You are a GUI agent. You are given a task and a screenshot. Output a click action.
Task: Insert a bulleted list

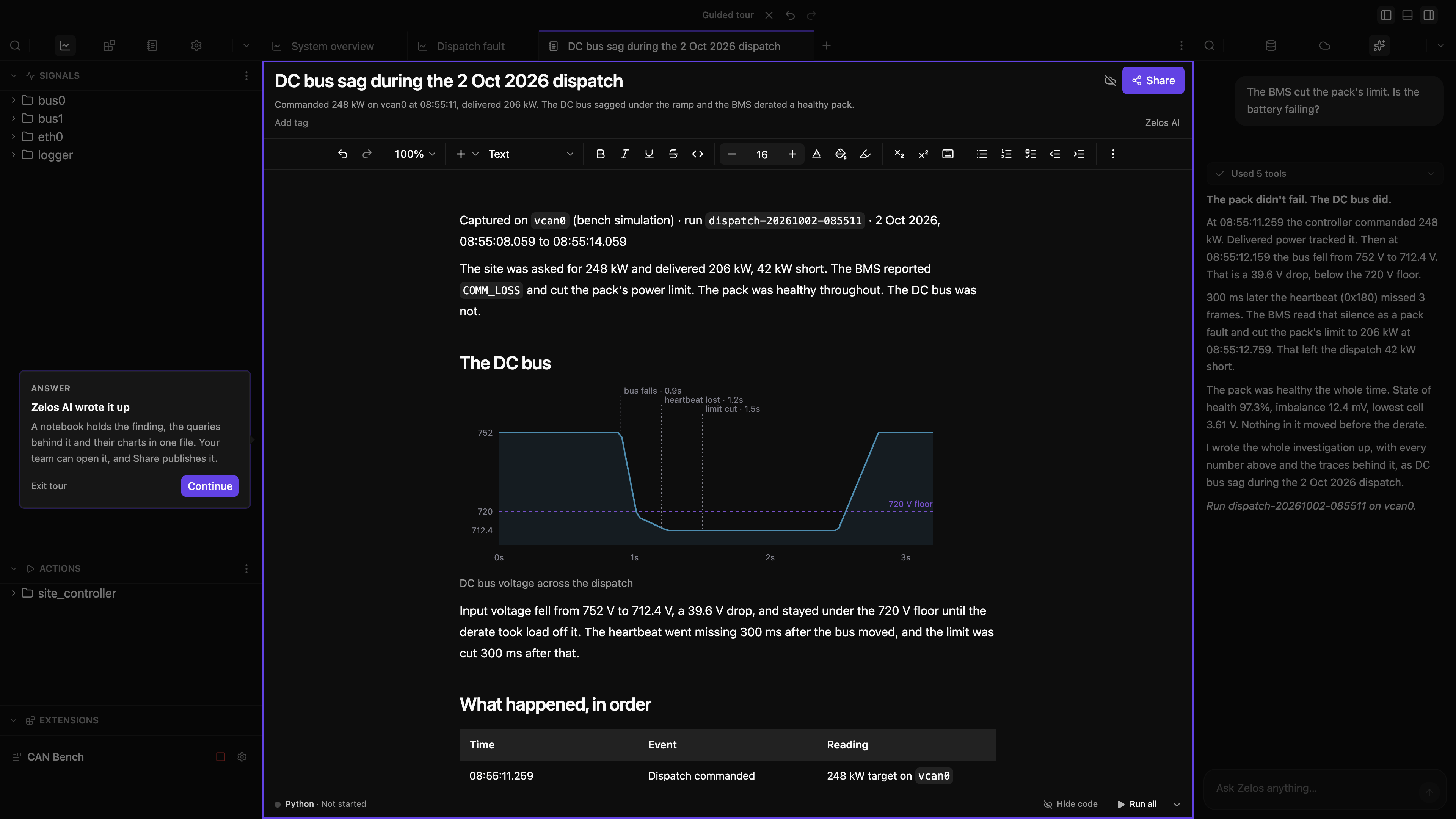[982, 154]
